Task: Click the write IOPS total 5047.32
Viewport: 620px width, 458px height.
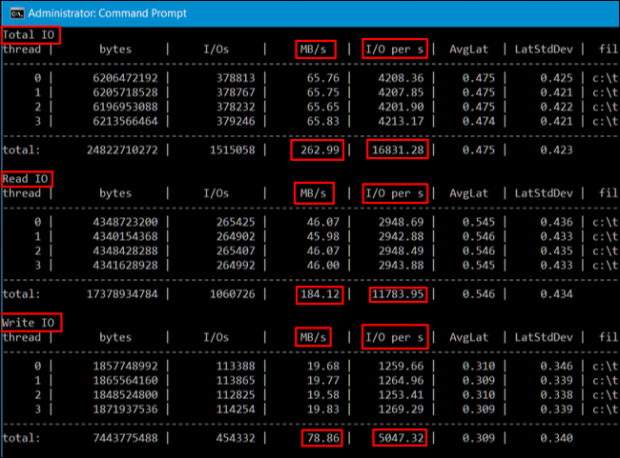Action: pos(400,437)
